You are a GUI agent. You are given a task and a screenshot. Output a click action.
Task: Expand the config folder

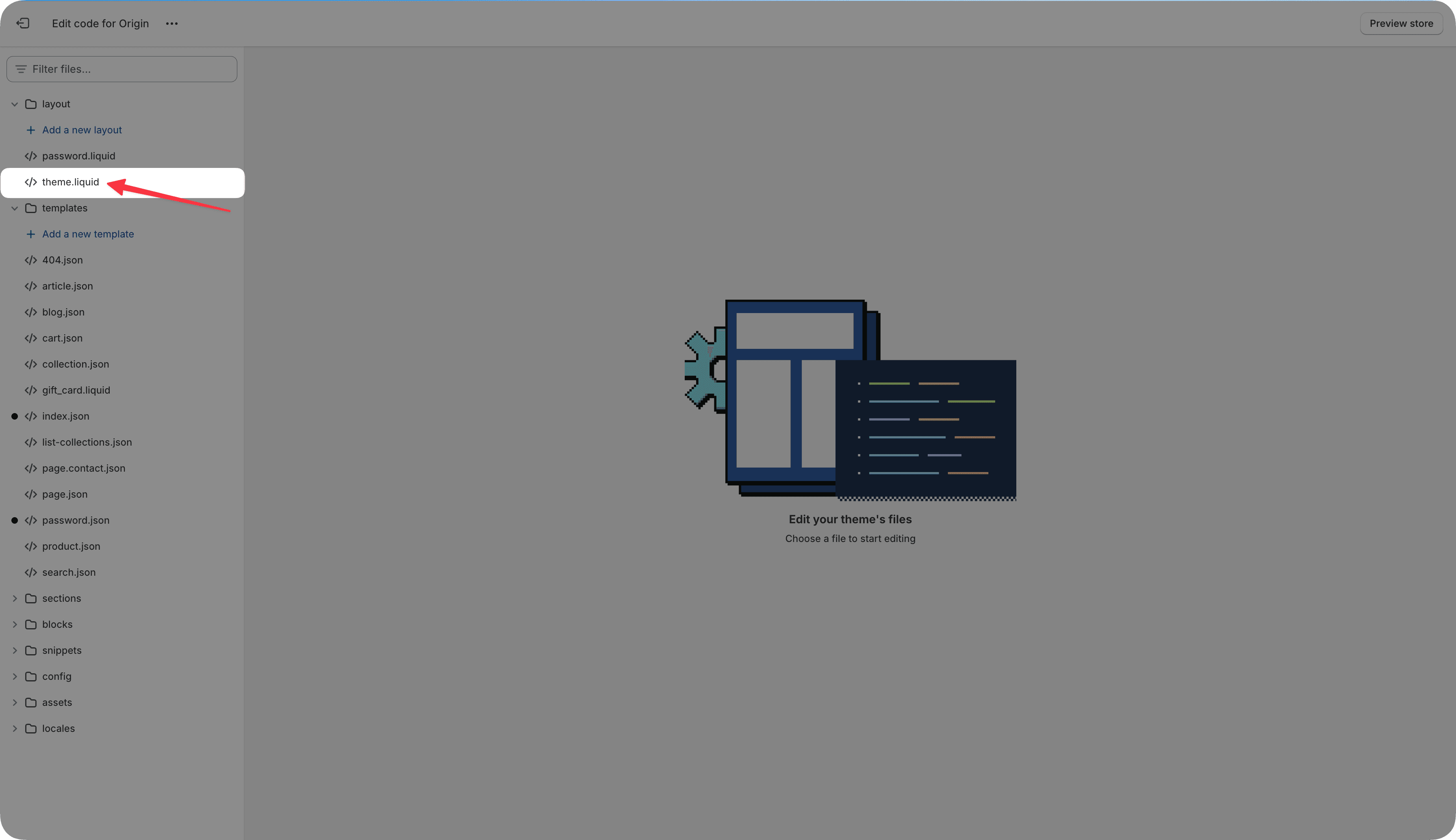[14, 676]
